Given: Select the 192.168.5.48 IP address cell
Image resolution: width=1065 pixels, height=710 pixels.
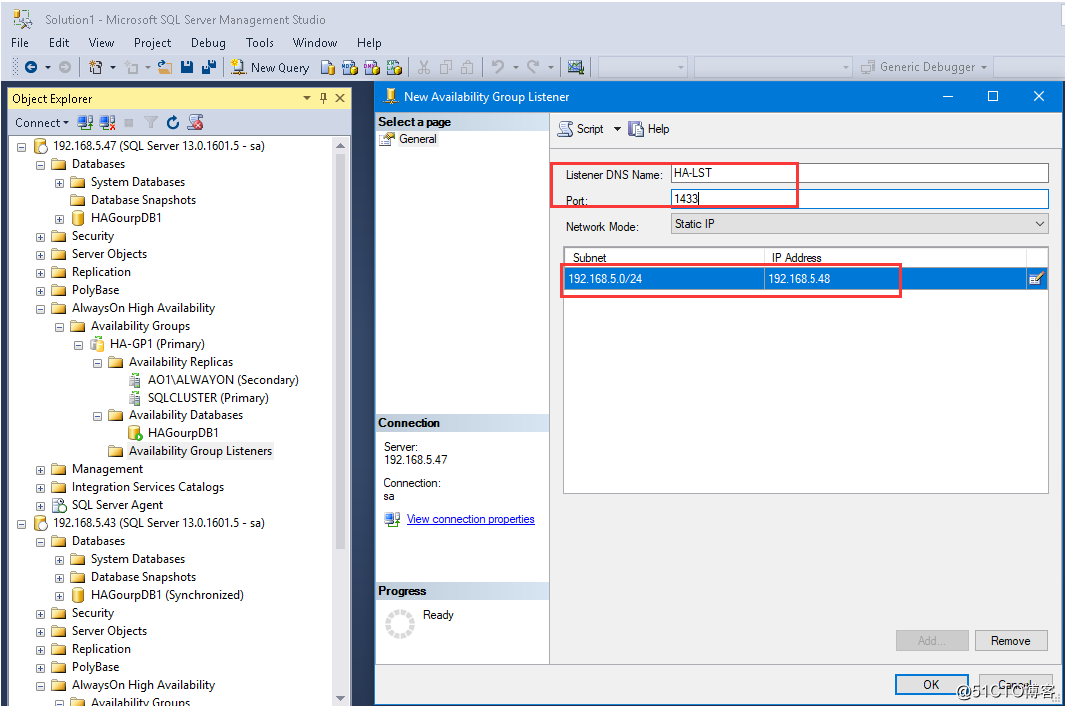Looking at the screenshot, I should [x=895, y=279].
